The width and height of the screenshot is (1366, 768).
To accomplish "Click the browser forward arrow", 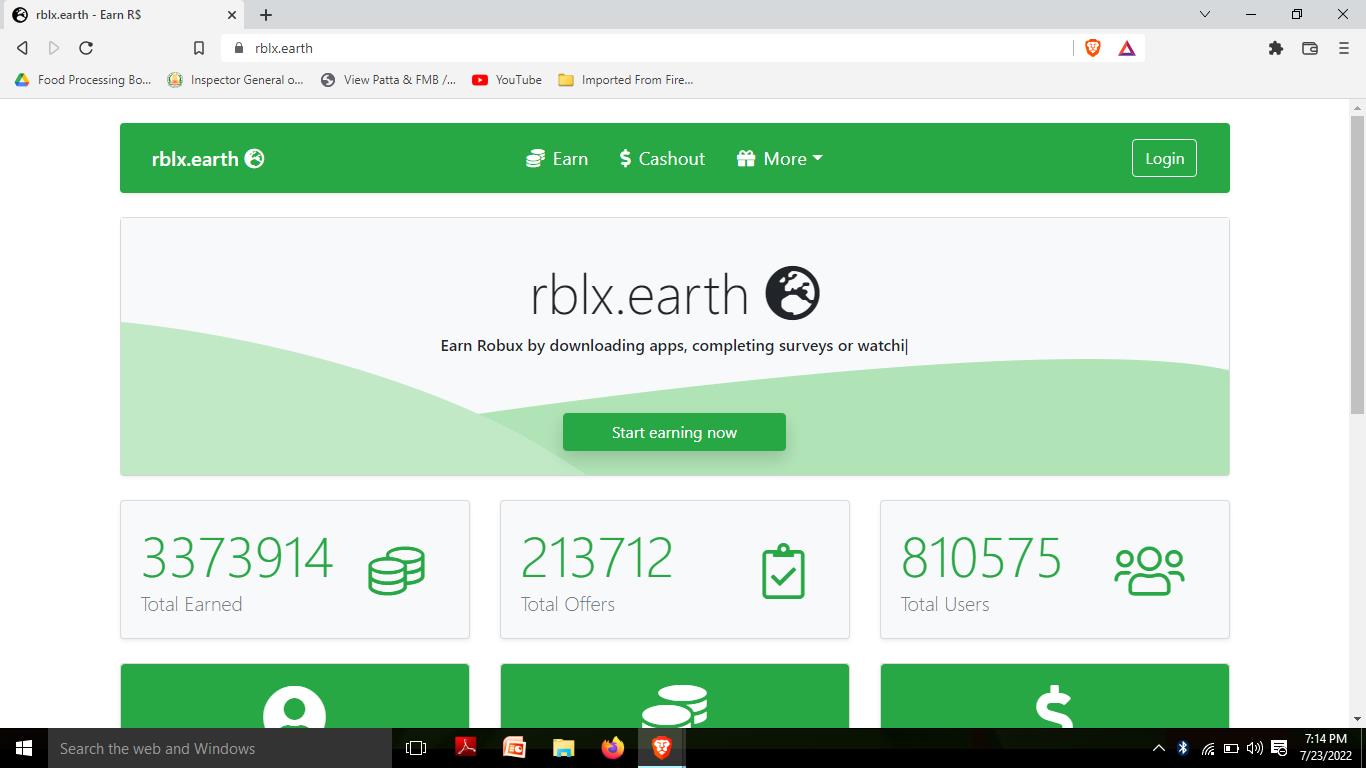I will 54,48.
